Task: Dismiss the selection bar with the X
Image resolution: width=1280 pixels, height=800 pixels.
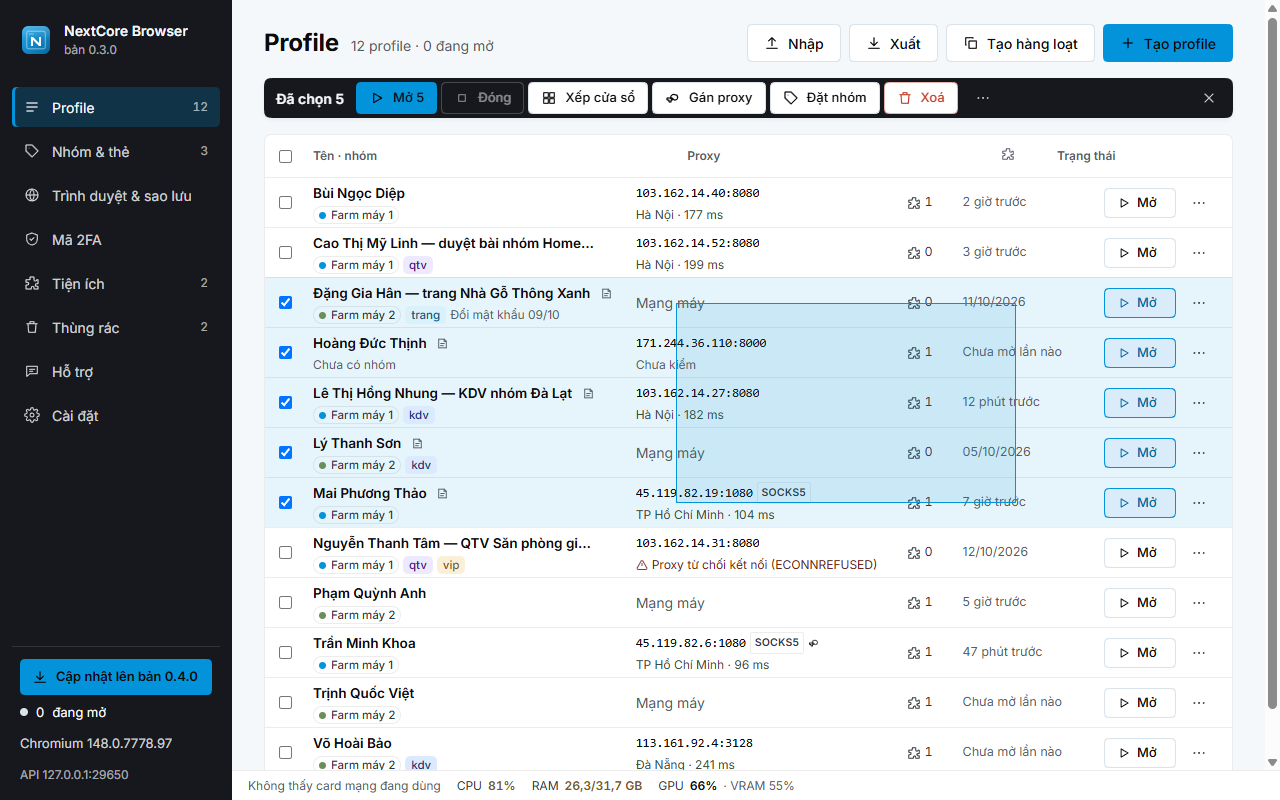Action: pos(1209,98)
